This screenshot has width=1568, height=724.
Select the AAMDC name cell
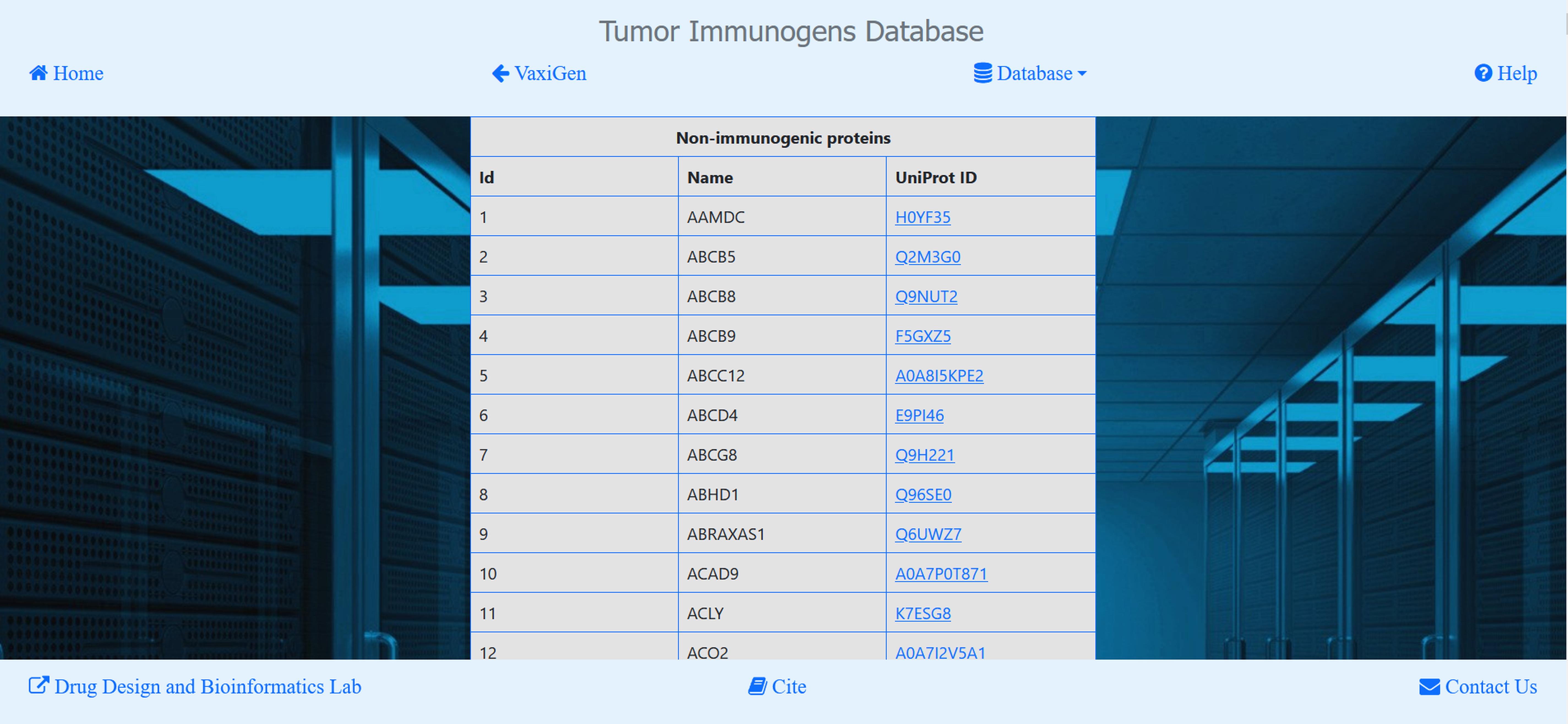(x=782, y=217)
